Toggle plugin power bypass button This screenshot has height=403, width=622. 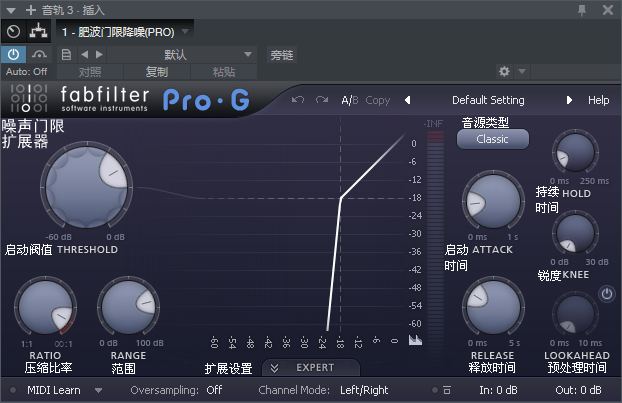coord(13,54)
